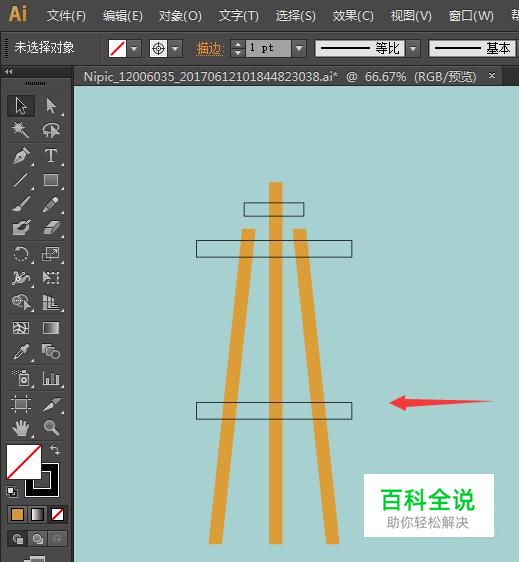This screenshot has height=562, width=519.
Task: Reset to default fill and stroke
Action: (x=12, y=492)
